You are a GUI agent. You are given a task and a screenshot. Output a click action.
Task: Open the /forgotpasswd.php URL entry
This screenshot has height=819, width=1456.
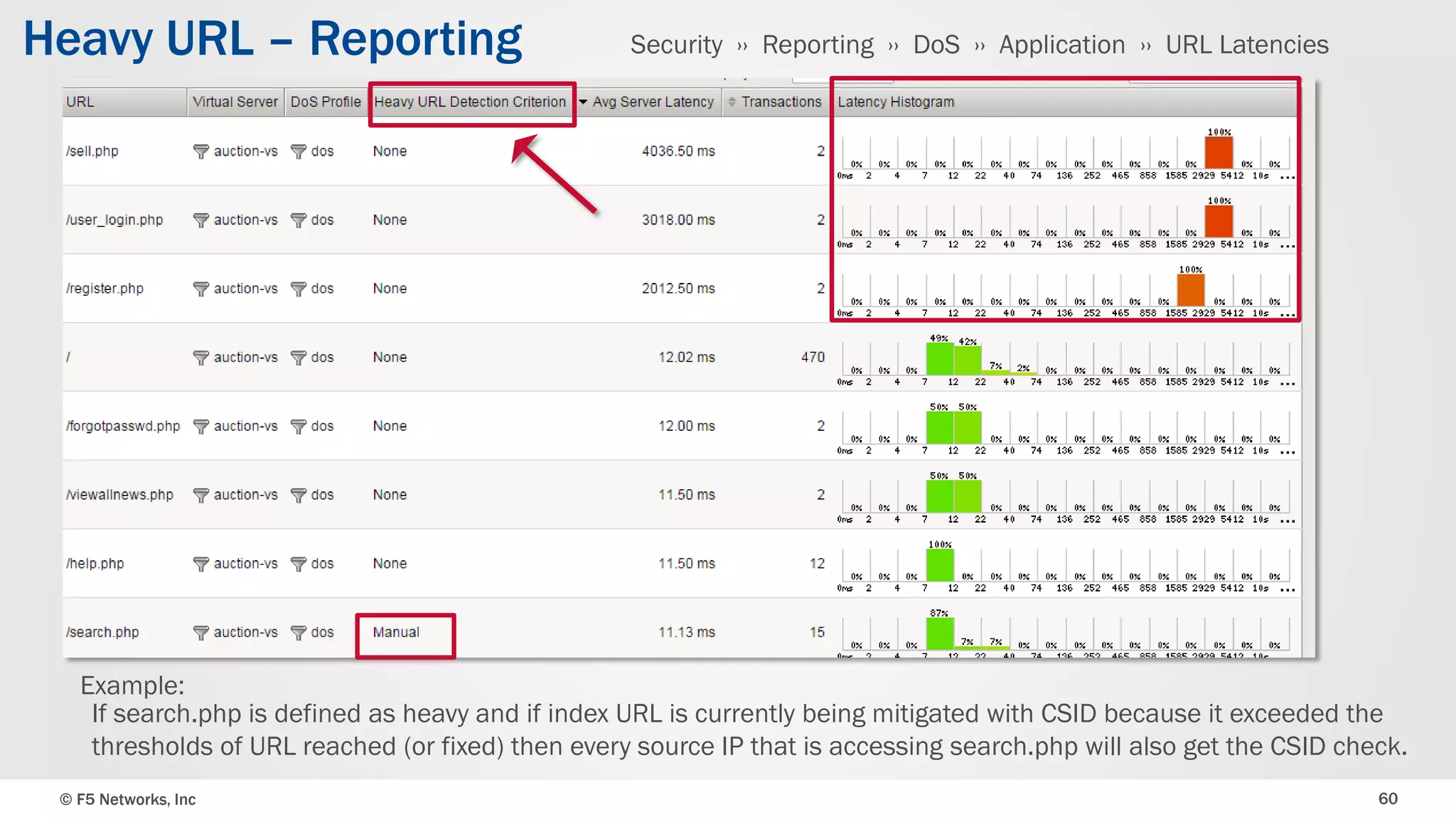click(x=123, y=427)
